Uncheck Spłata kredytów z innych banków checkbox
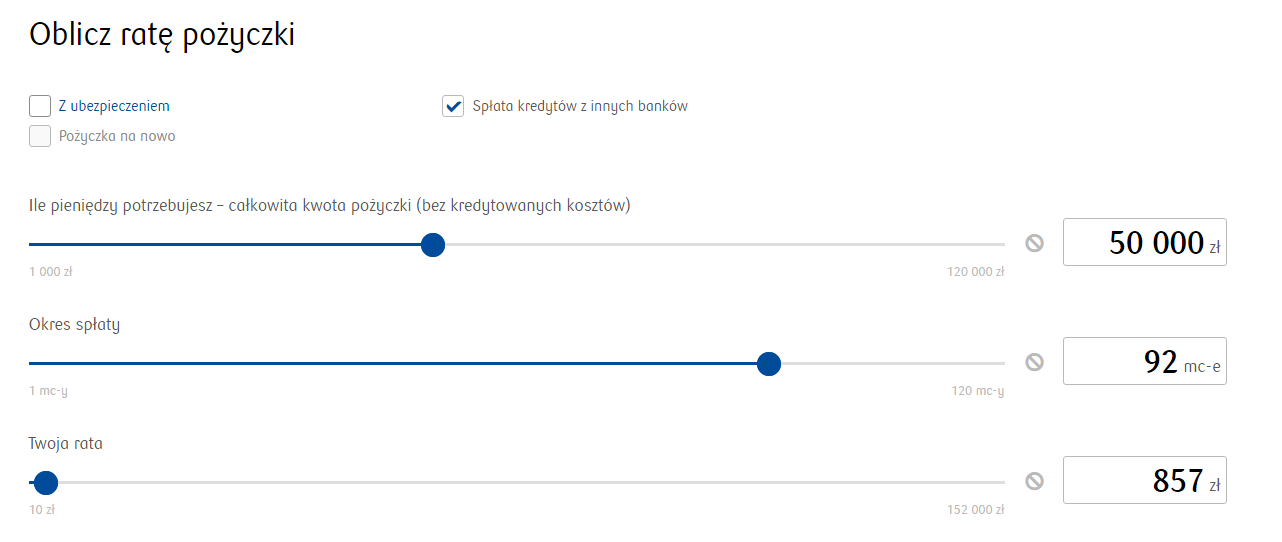The height and width of the screenshot is (542, 1282). [x=453, y=106]
